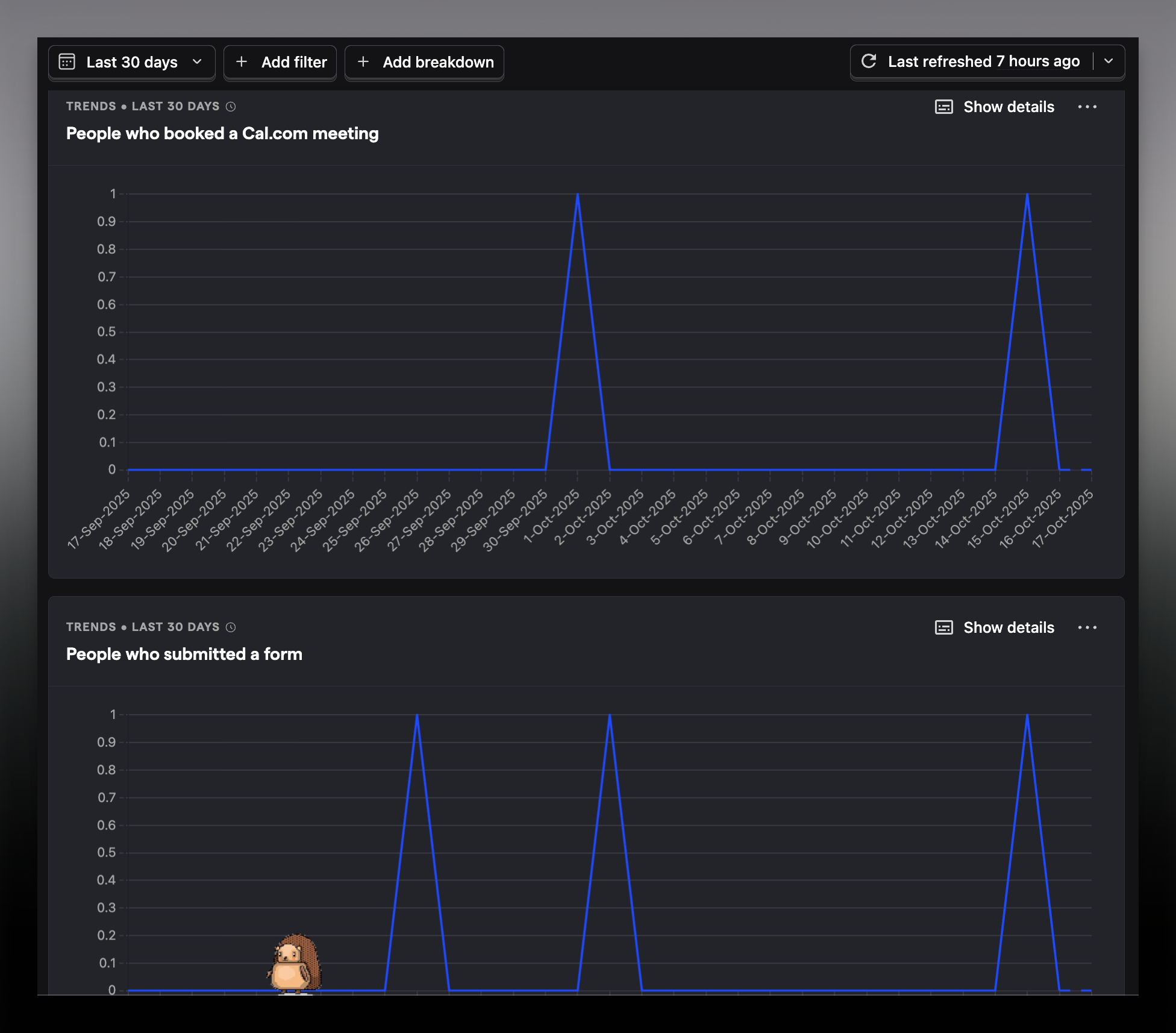Click the Add filter button
This screenshot has height=1033, width=1176.
point(280,62)
